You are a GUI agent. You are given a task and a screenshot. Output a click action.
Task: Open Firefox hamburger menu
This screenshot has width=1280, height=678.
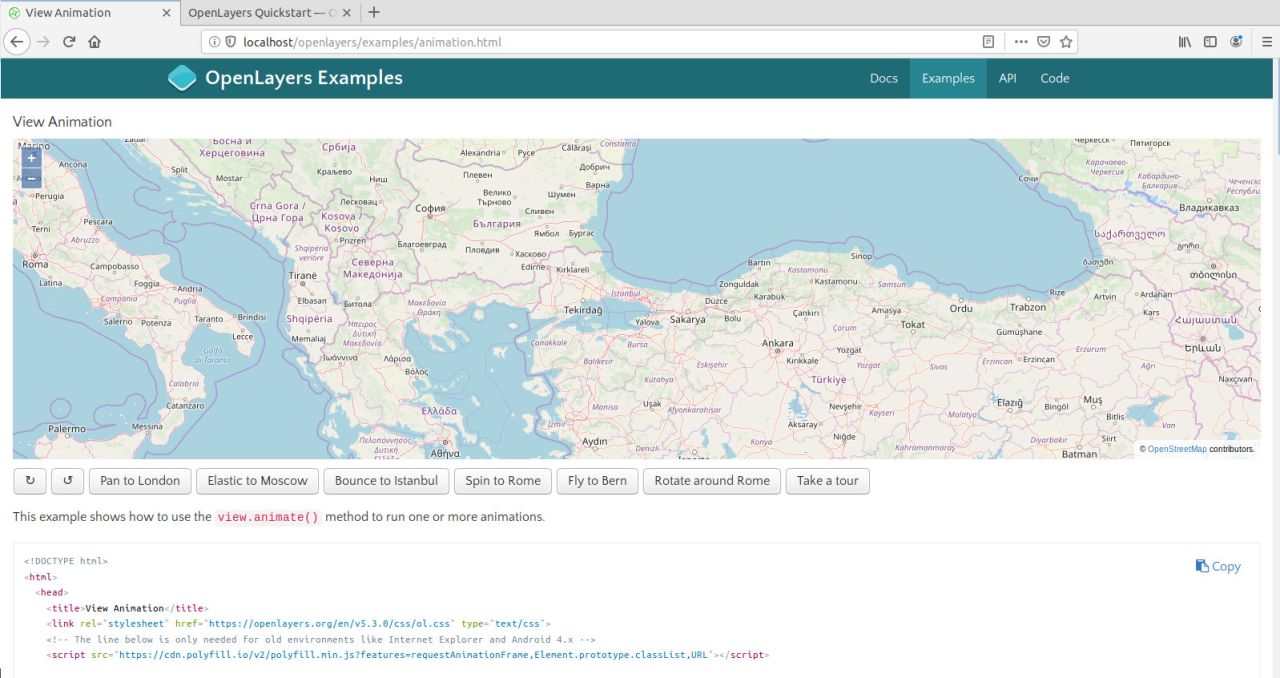pyautogui.click(x=1266, y=42)
